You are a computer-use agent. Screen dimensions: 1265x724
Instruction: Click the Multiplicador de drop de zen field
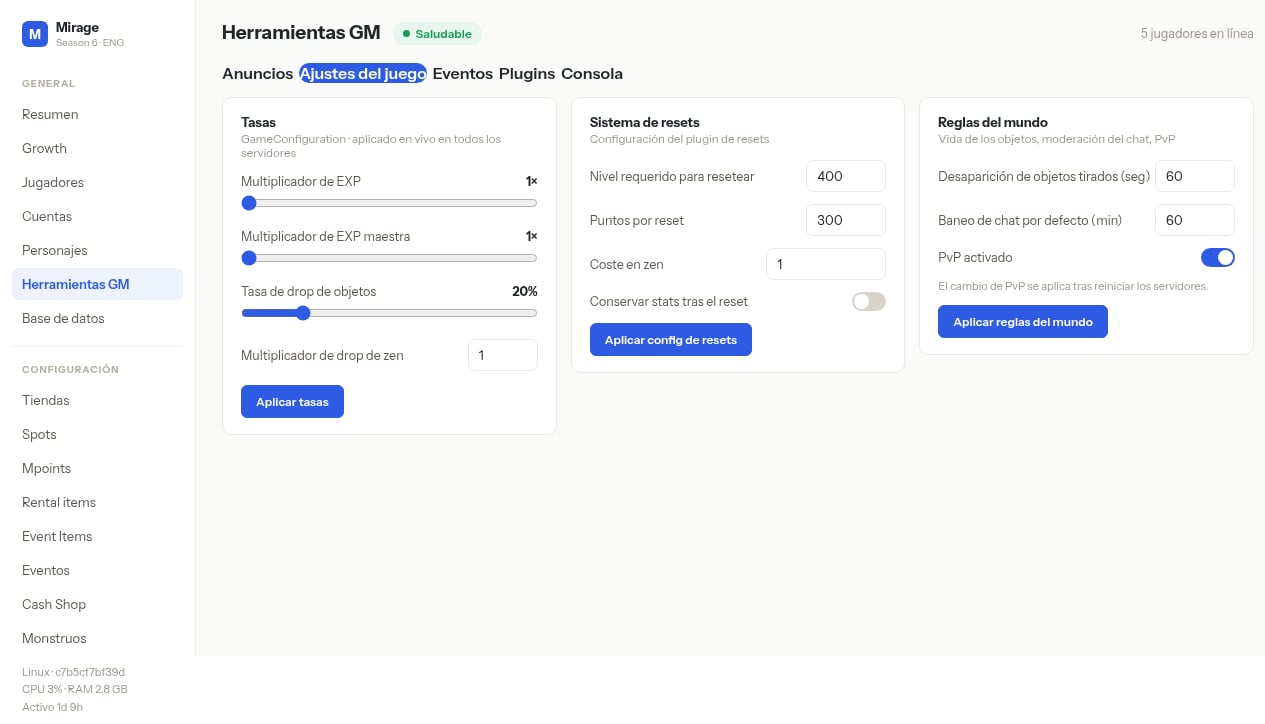(x=503, y=355)
